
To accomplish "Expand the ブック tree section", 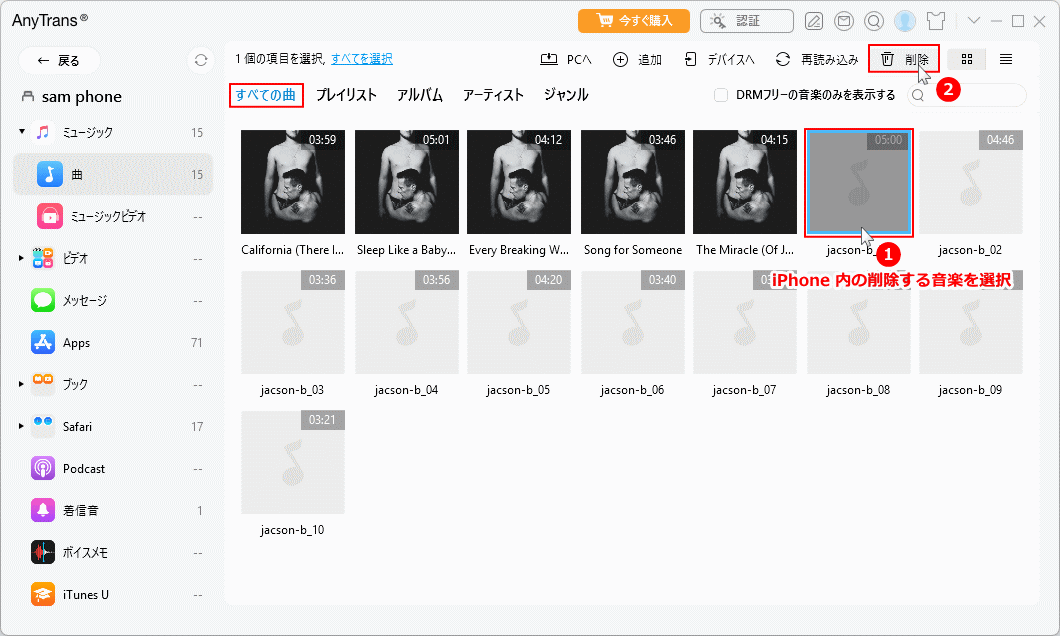I will (22, 384).
